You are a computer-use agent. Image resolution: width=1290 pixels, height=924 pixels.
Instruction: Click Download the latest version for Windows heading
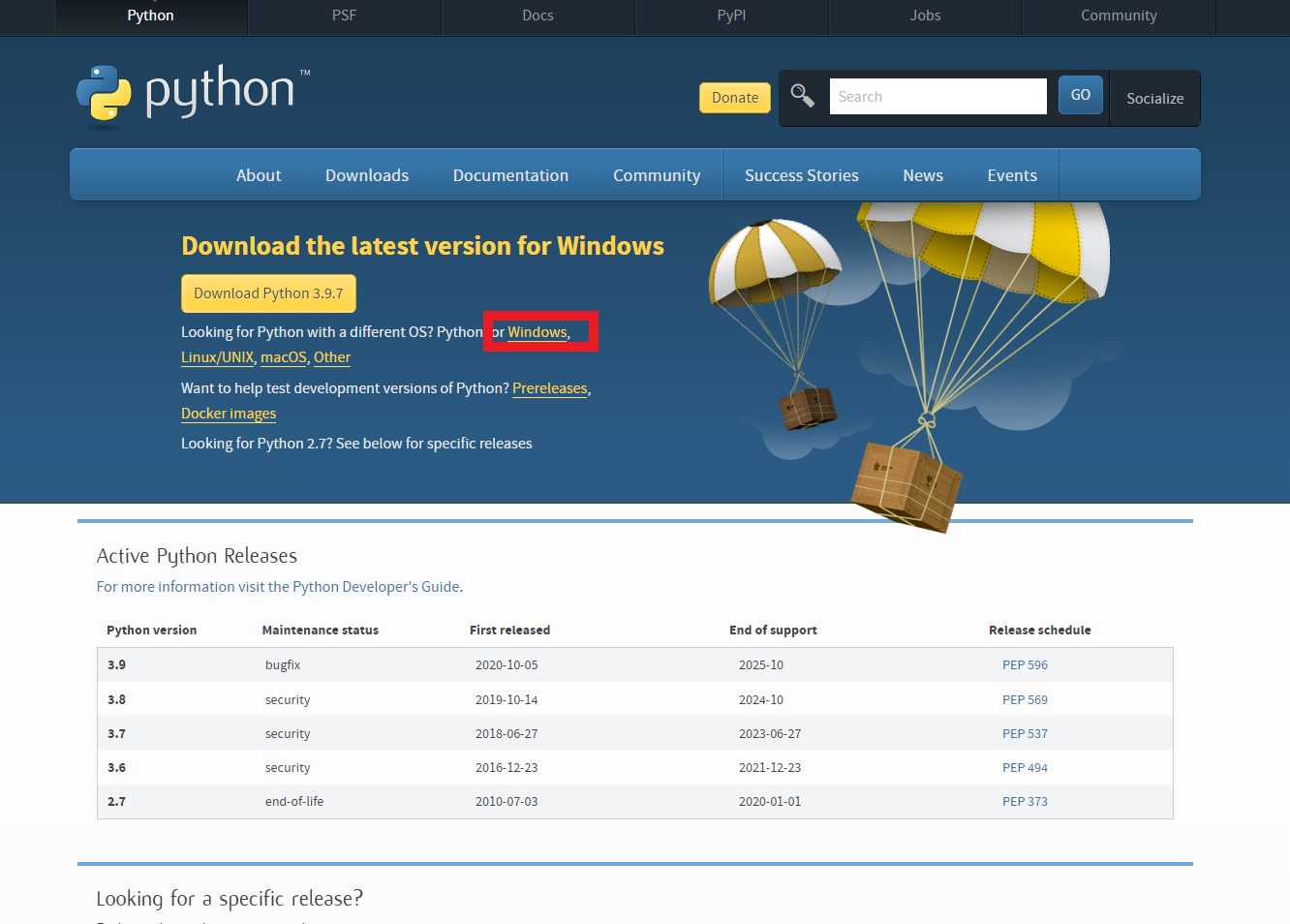(x=422, y=246)
